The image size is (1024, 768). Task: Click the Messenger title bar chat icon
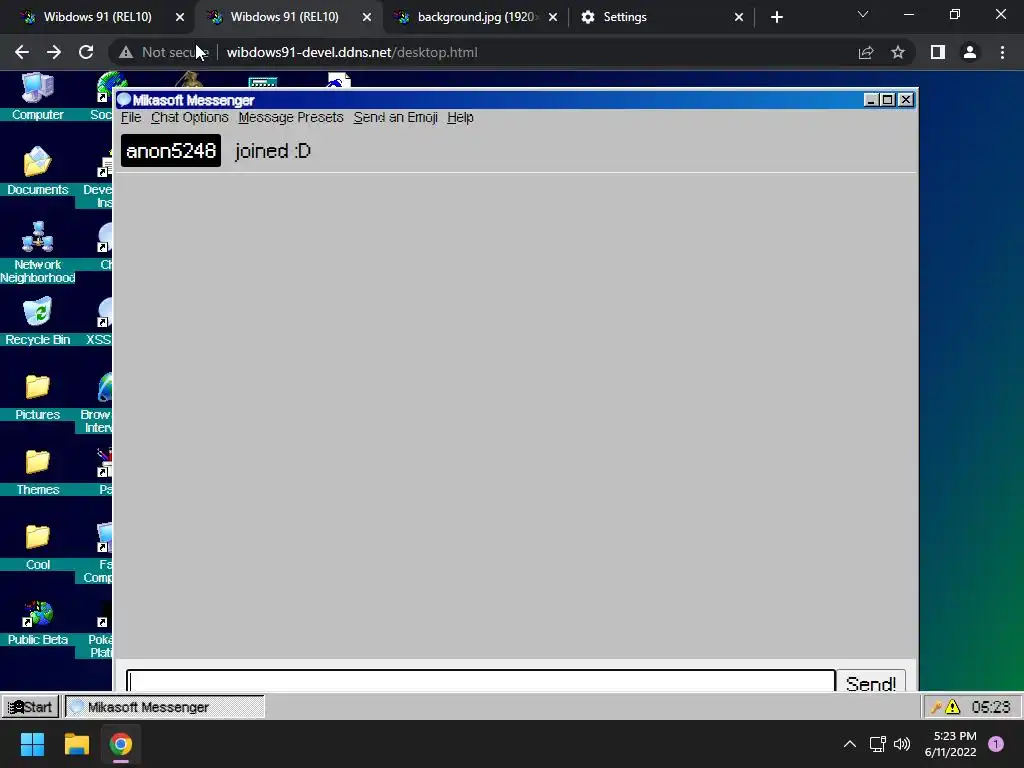click(x=124, y=100)
